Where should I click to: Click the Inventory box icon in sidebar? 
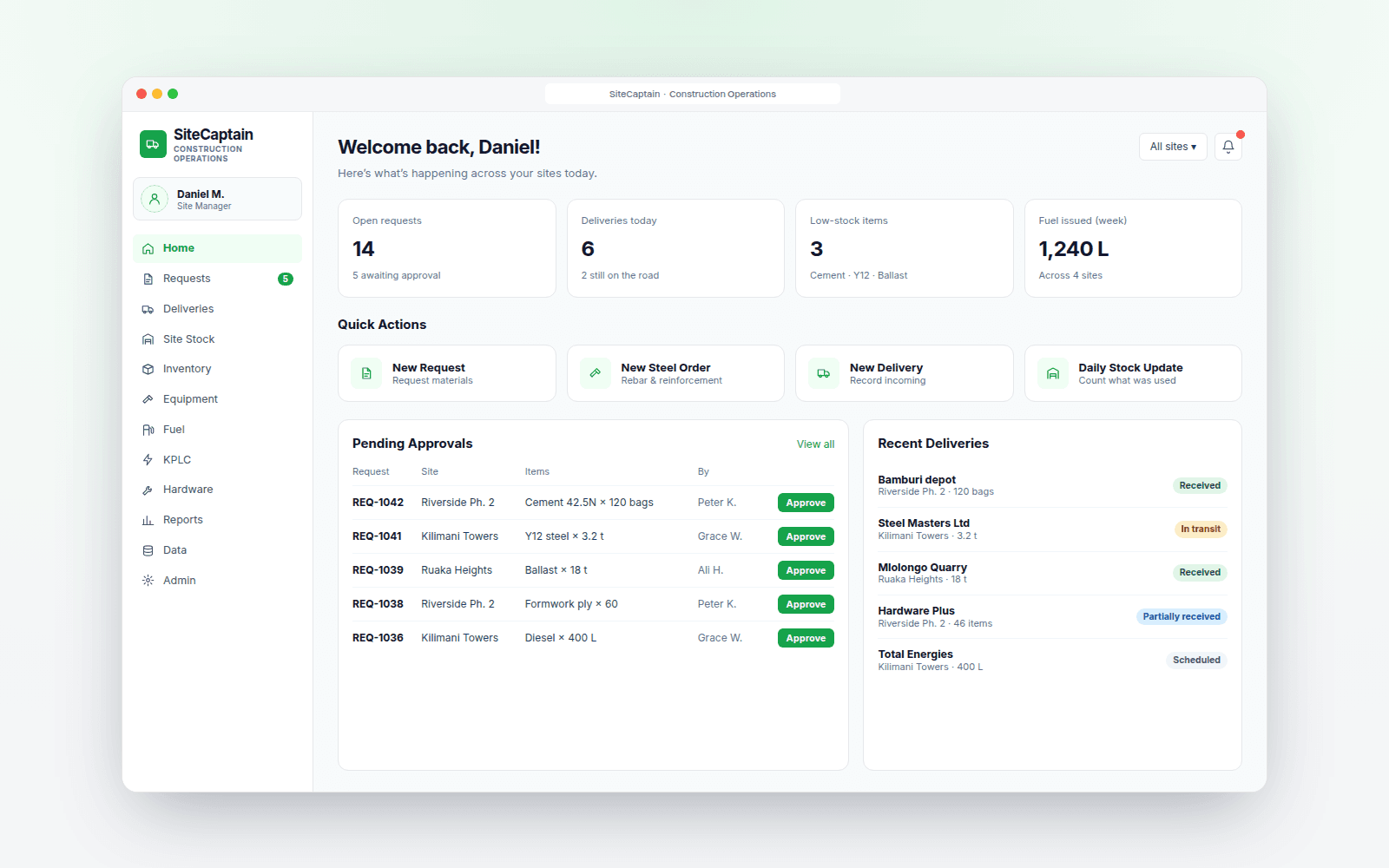point(148,369)
